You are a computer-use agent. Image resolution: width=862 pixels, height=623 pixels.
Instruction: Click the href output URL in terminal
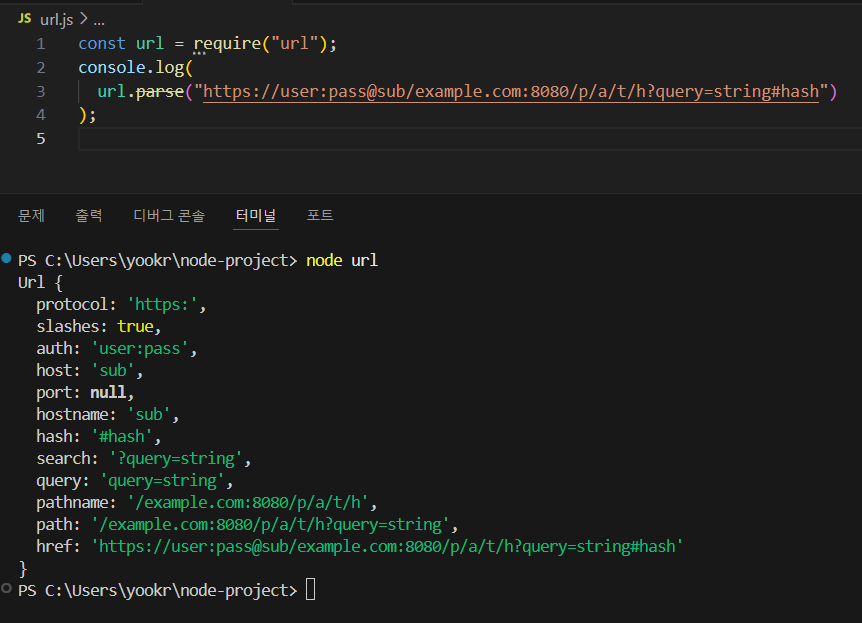pyautogui.click(x=387, y=546)
